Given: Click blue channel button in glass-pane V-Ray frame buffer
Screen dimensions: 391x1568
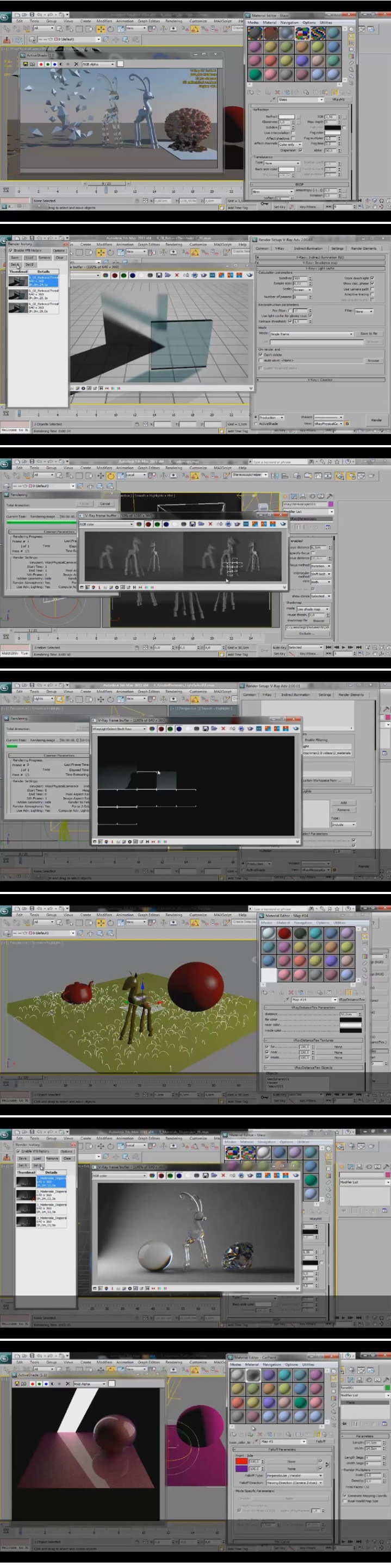Looking at the screenshot, I should point(133,275).
